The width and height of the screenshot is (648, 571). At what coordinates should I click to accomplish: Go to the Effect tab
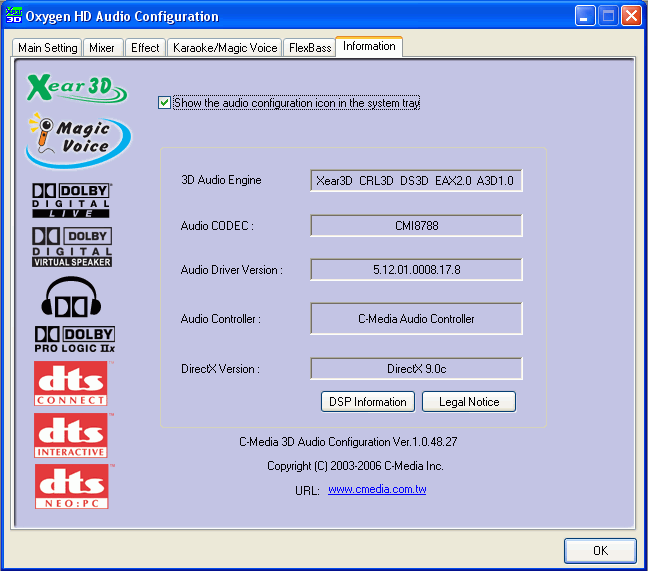[145, 48]
